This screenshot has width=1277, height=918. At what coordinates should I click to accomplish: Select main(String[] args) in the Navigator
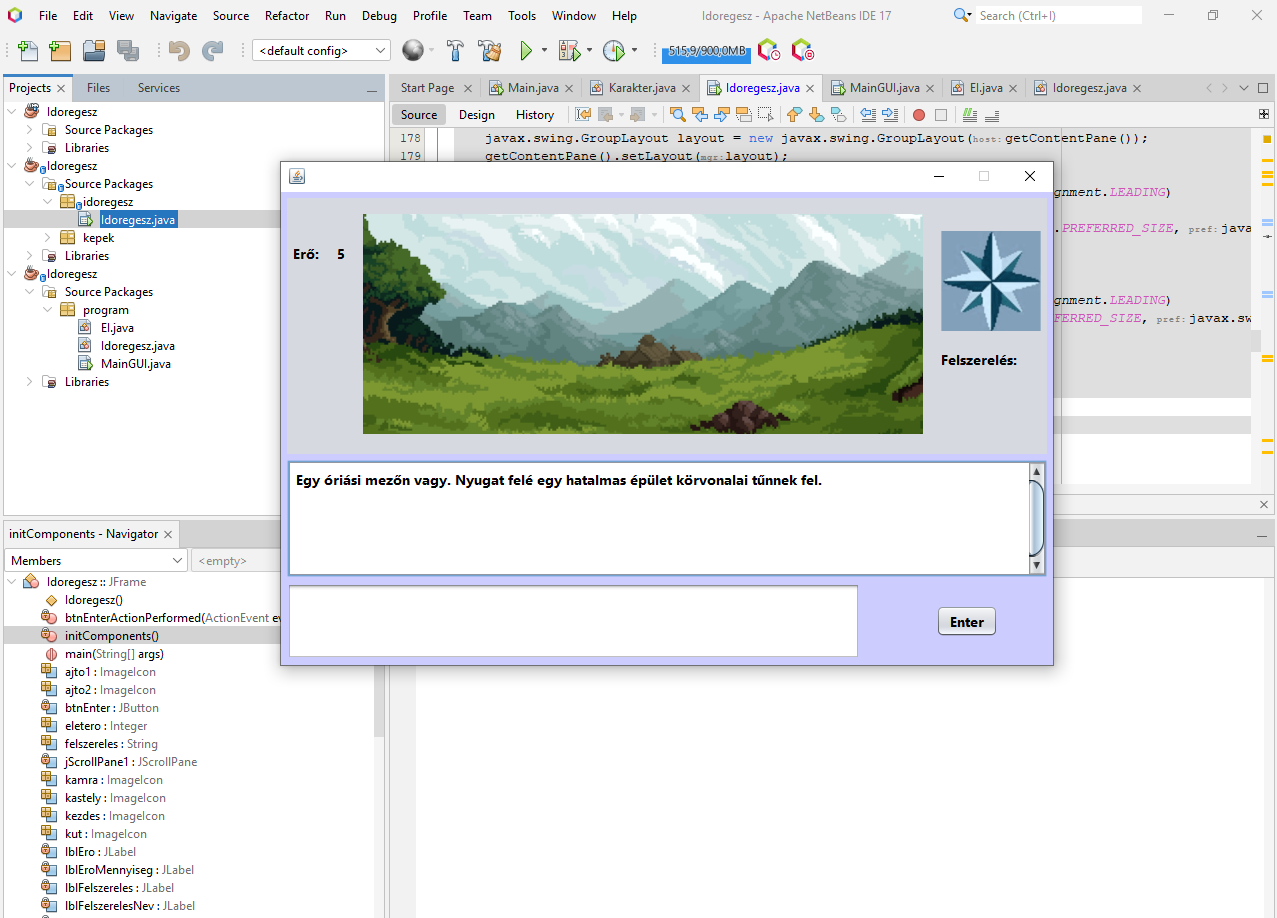pyautogui.click(x=114, y=654)
